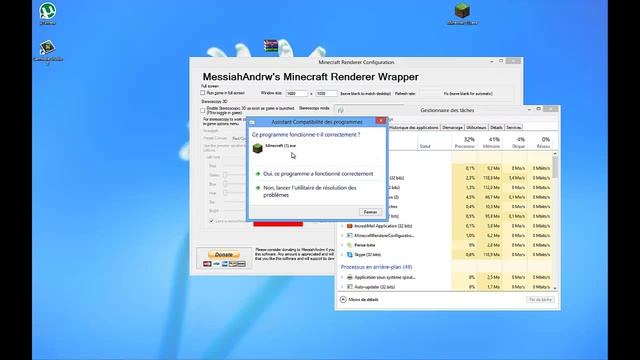Expand the Skype process row
The height and width of the screenshot is (360, 640).
click(x=342, y=255)
